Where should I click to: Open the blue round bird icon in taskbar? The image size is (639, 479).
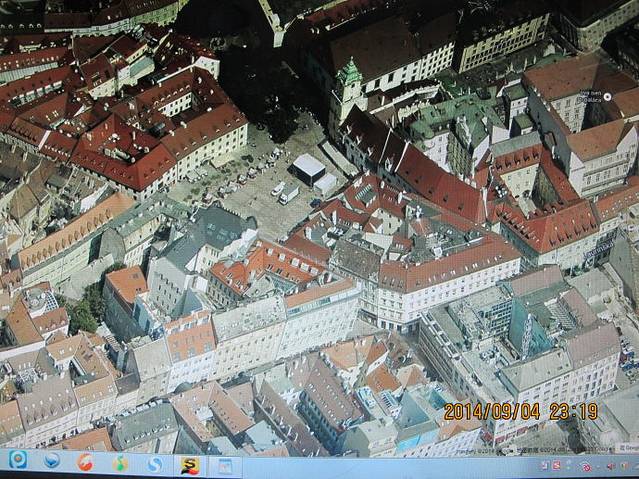[51, 461]
